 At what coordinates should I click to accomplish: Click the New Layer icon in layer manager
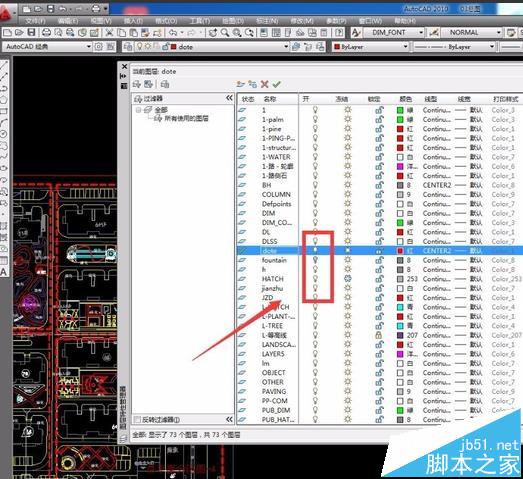(240, 84)
